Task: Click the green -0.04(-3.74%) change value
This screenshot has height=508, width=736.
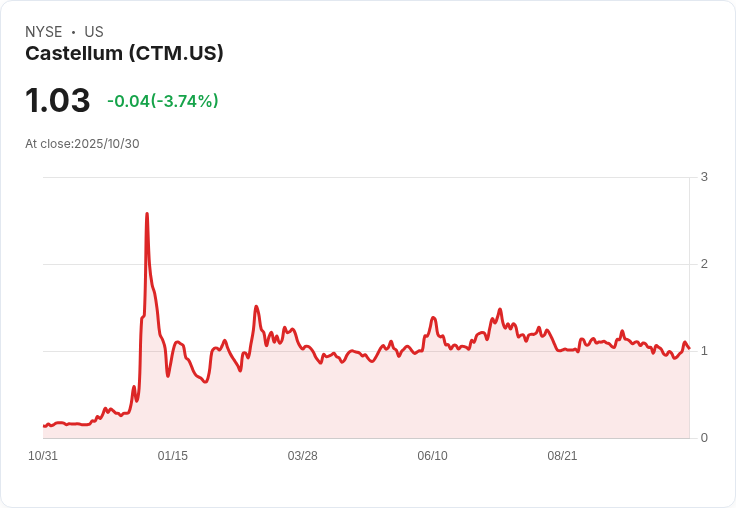Action: coord(163,101)
